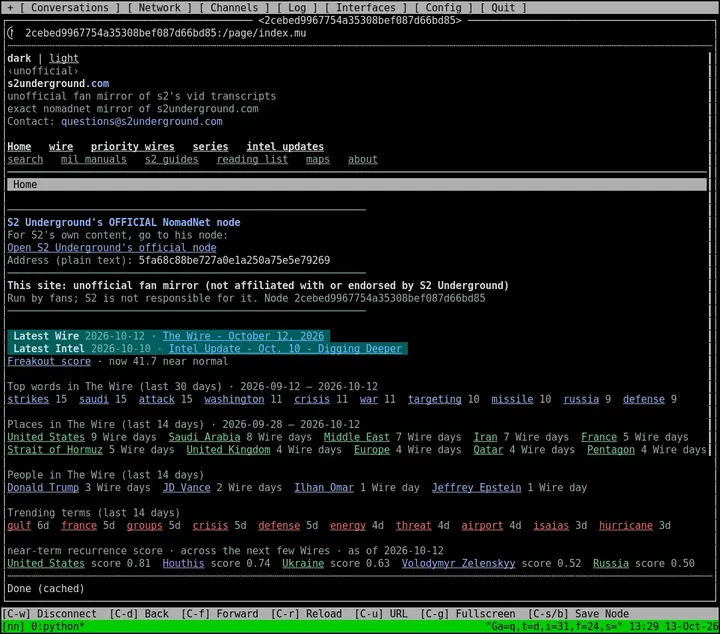Open The Wire - October 12, 2026
This screenshot has width=720, height=634.
pos(243,336)
